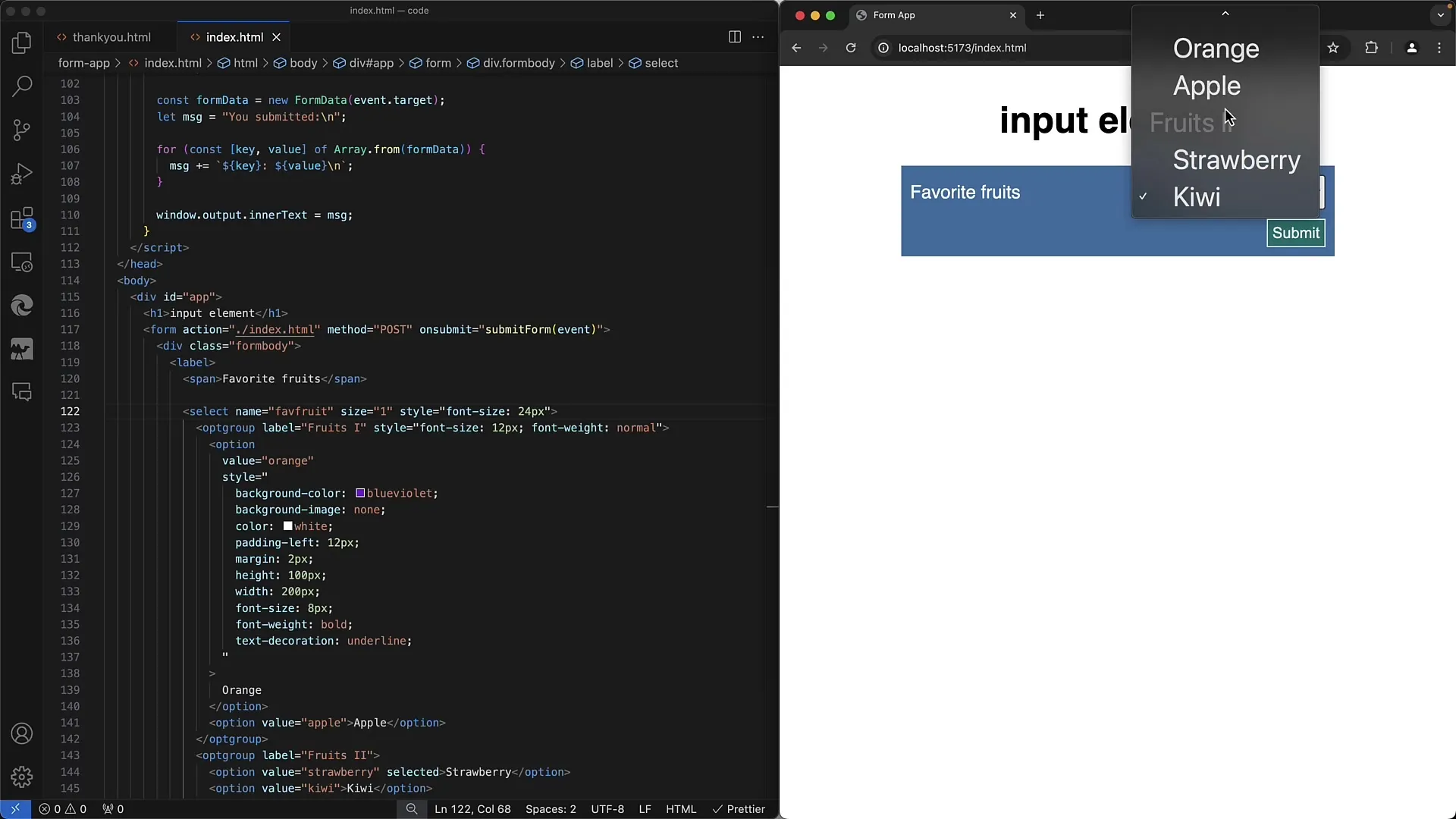Viewport: 1456px width, 819px height.
Task: Click the Source Control icon in sidebar
Action: point(22,131)
